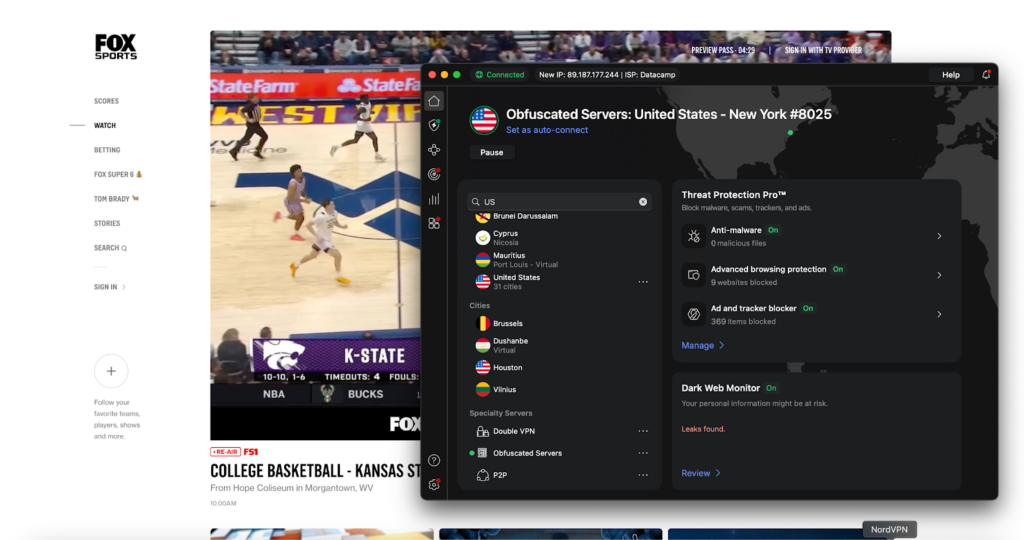Open Double VPN more options dots
Screen dimensions: 1024x540
[x=643, y=431]
